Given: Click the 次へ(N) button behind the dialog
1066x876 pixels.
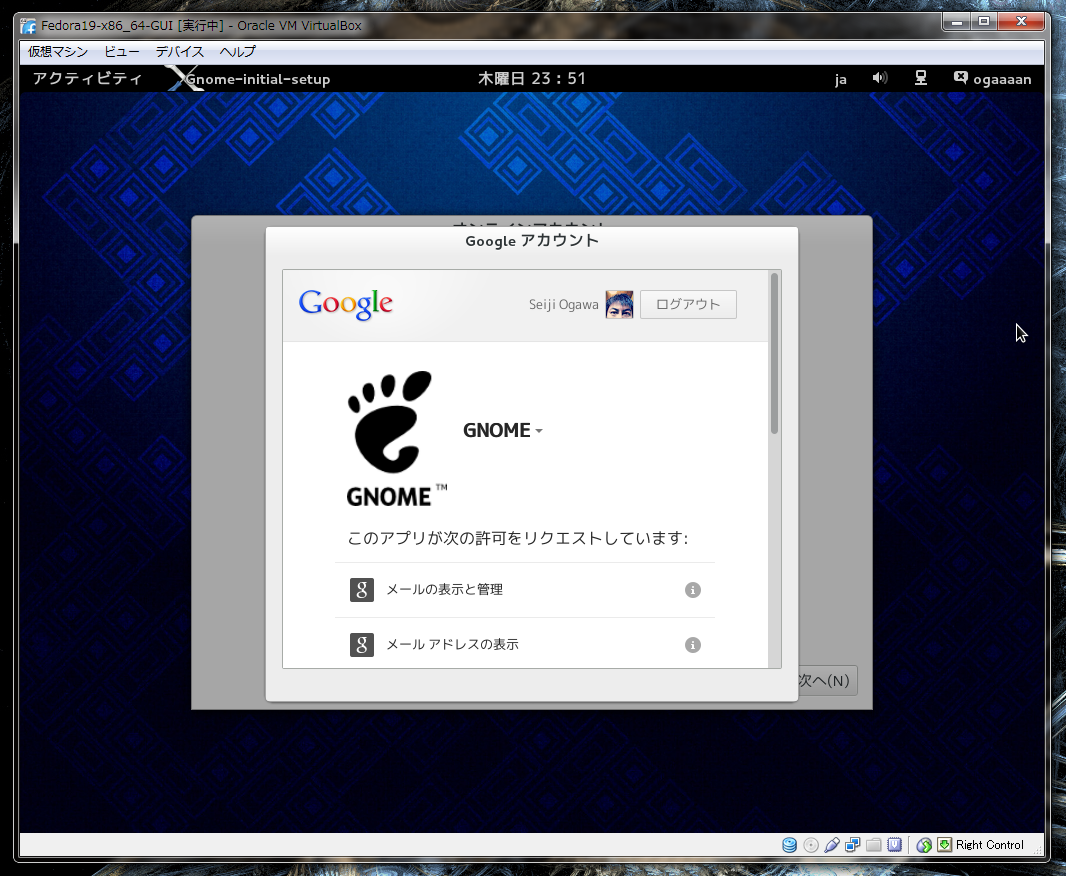Looking at the screenshot, I should pos(827,680).
